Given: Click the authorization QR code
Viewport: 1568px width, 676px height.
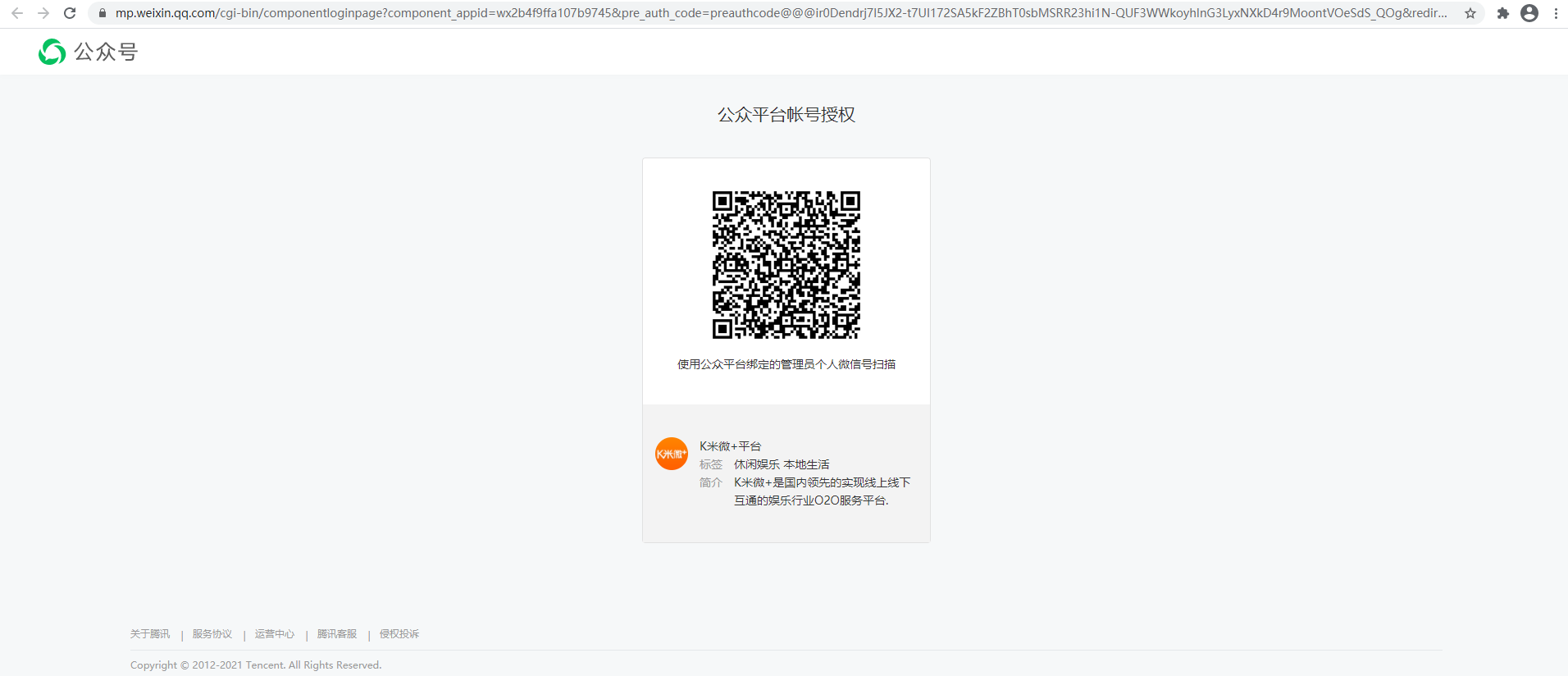Looking at the screenshot, I should coord(786,265).
